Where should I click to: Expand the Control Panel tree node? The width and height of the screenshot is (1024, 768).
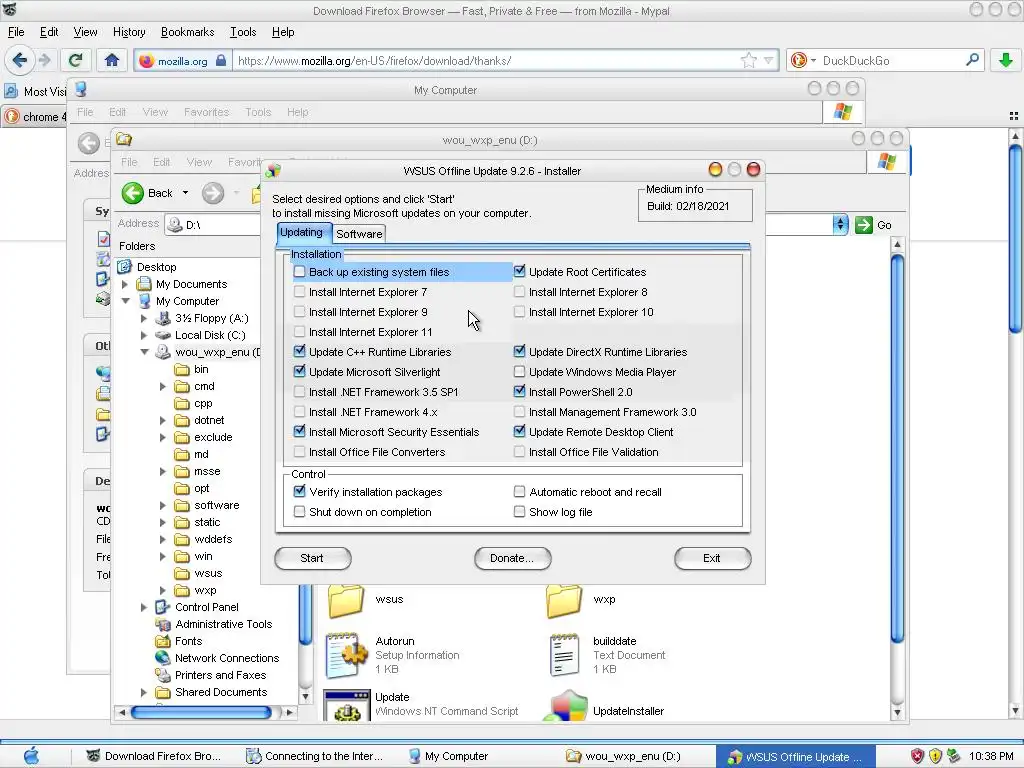[x=144, y=607]
